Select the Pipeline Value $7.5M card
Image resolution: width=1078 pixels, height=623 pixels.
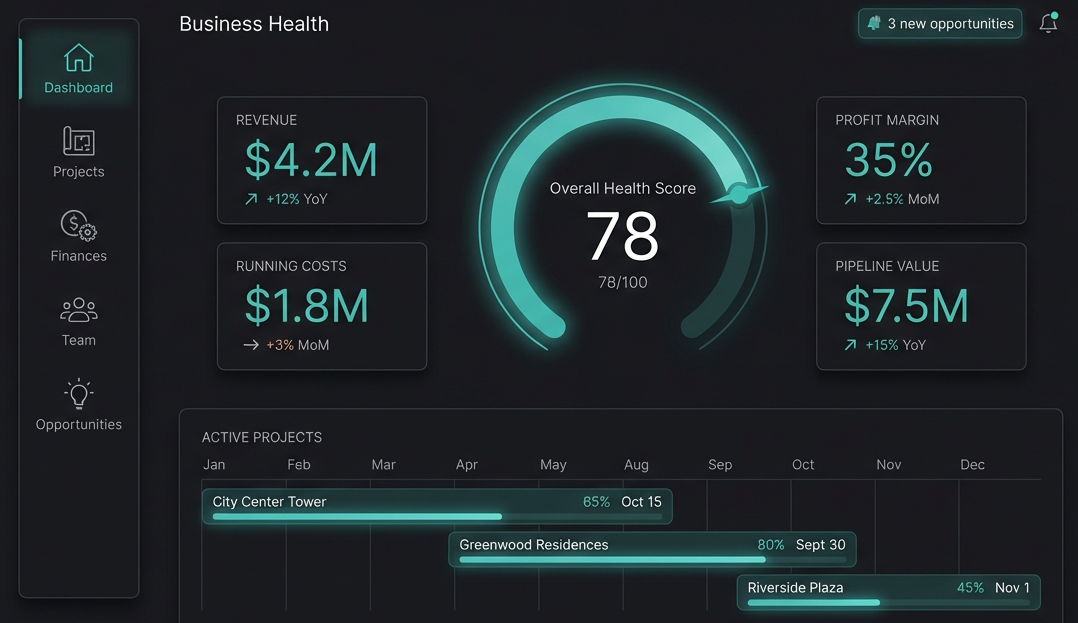tap(921, 306)
